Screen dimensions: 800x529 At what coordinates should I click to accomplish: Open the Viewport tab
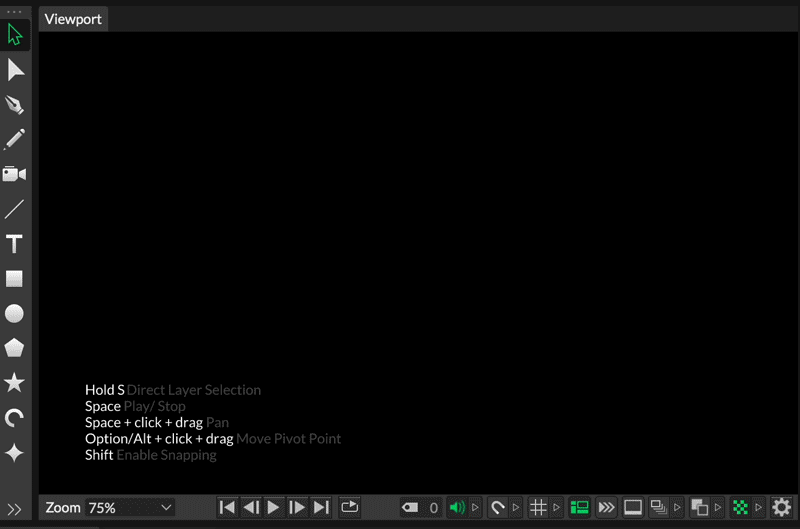(73, 19)
